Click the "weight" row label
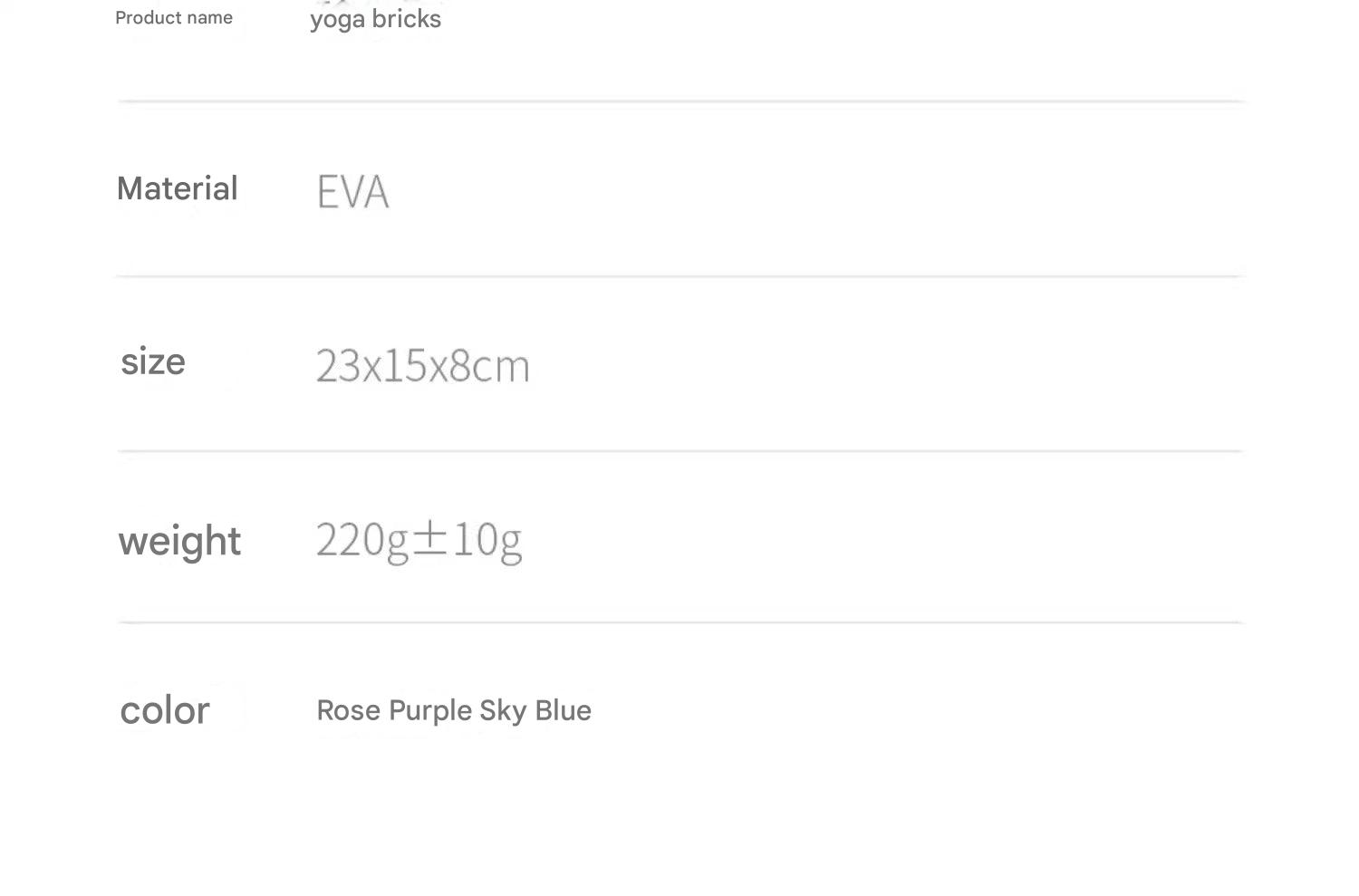Viewport: 1359px width, 896px height. coord(179,542)
